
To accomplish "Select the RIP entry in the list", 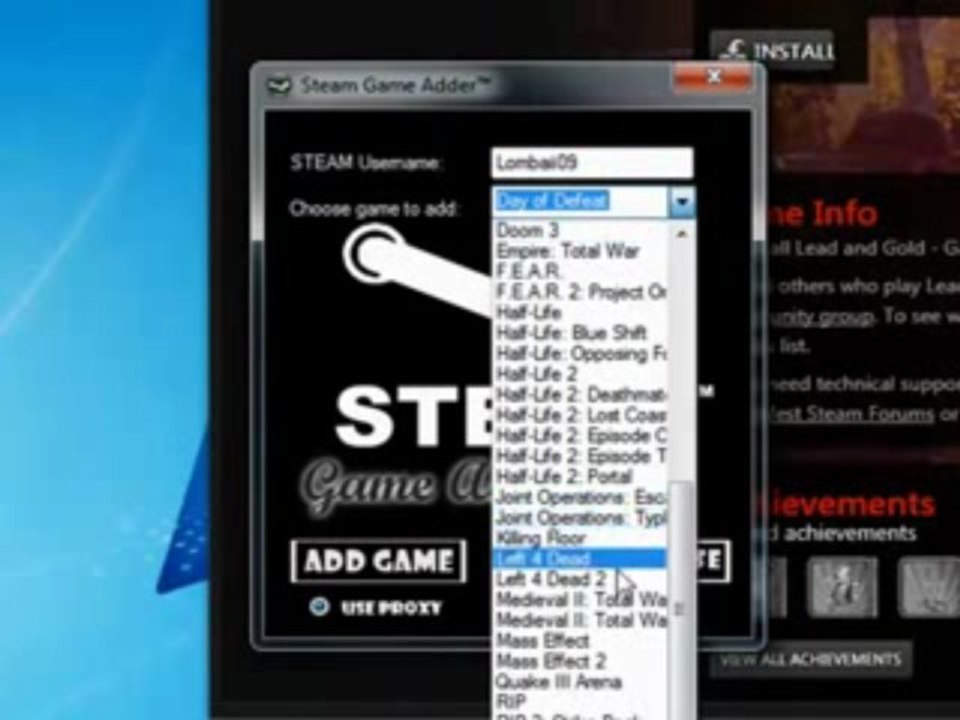I will coord(580,702).
